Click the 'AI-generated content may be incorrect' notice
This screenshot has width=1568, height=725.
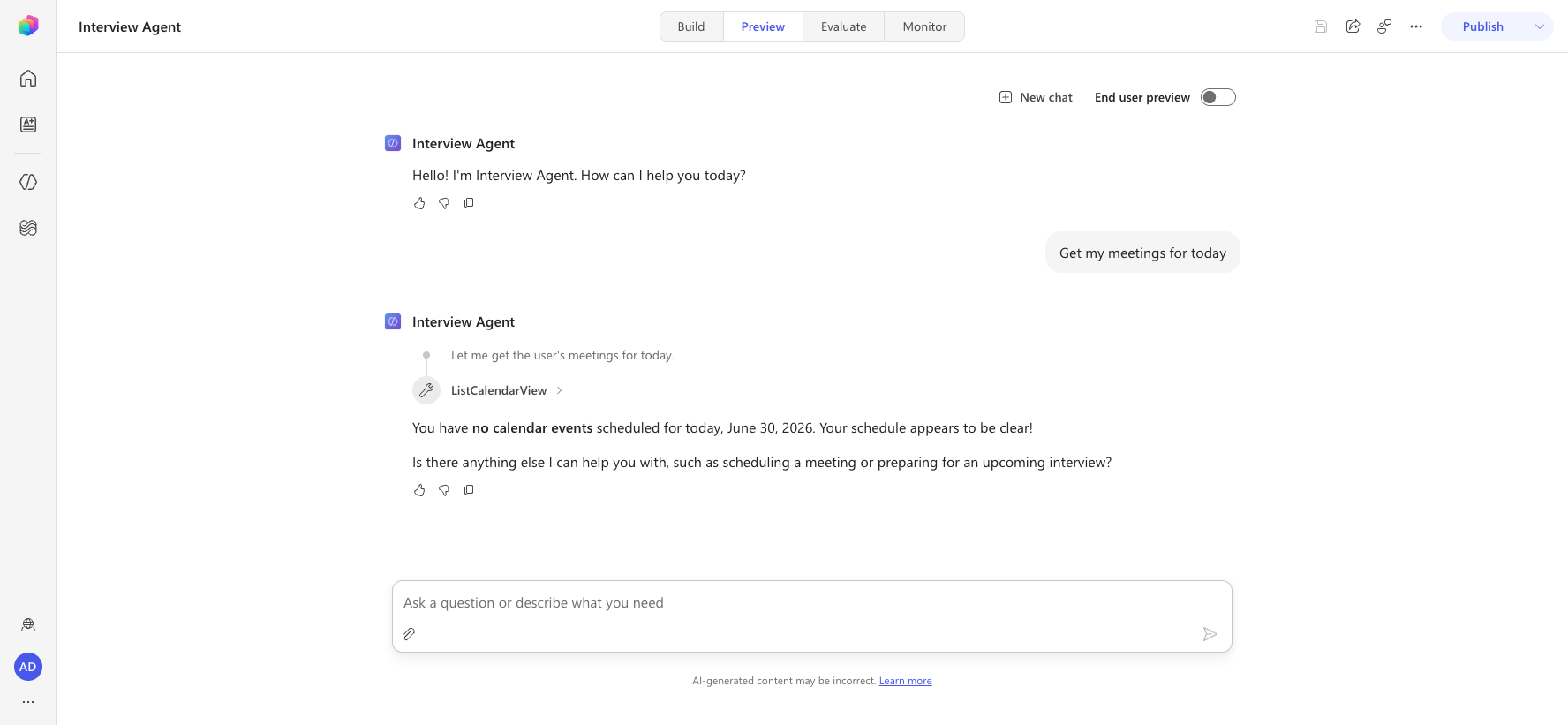point(784,681)
